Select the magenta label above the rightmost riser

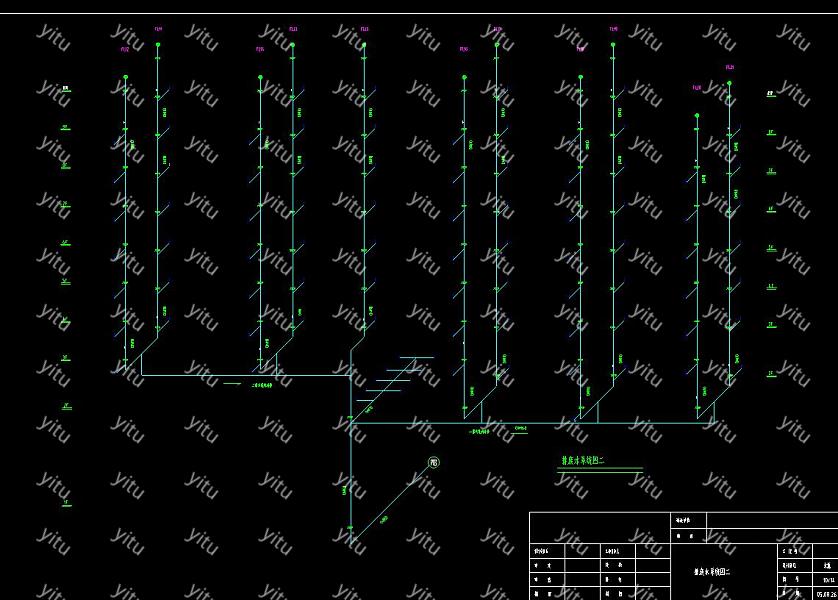click(730, 67)
